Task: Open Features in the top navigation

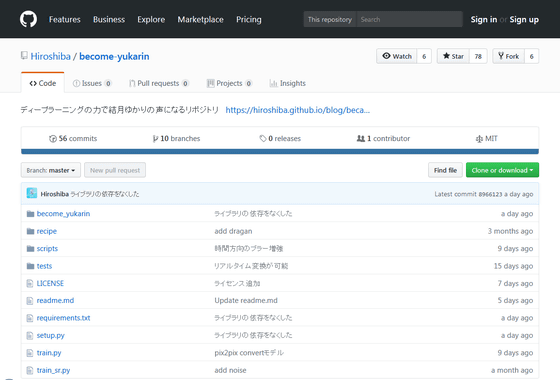Action: click(65, 19)
